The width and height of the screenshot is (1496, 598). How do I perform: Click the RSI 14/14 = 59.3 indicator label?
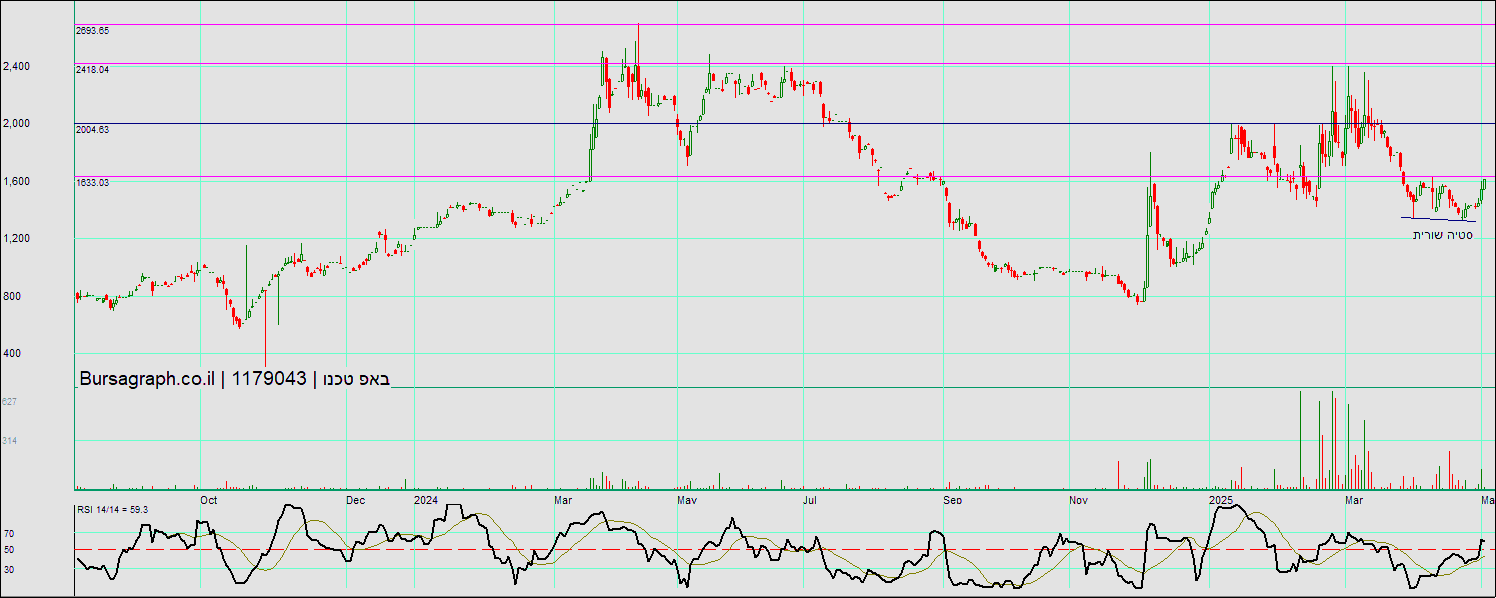[x=112, y=510]
